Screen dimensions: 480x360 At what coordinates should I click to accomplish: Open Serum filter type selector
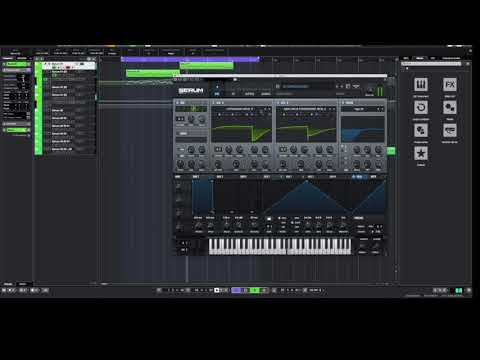(359, 109)
